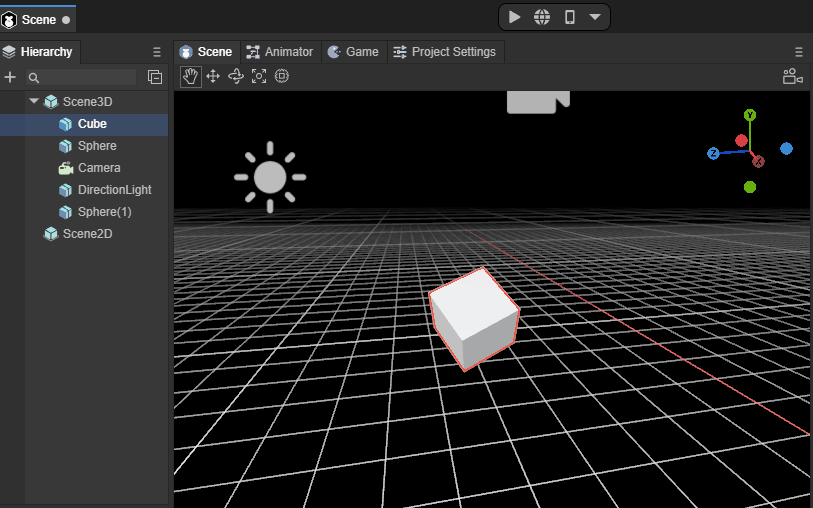Open the Project Settings tab
The width and height of the screenshot is (813, 508).
(x=443, y=52)
